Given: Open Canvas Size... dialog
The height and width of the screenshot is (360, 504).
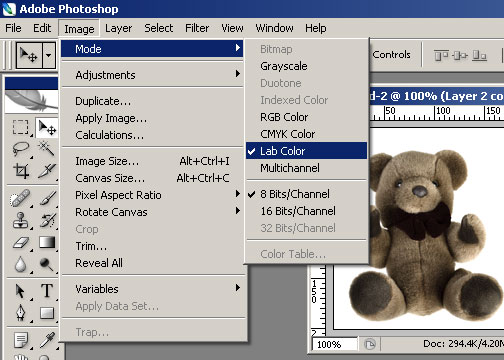Looking at the screenshot, I should coord(152,178).
